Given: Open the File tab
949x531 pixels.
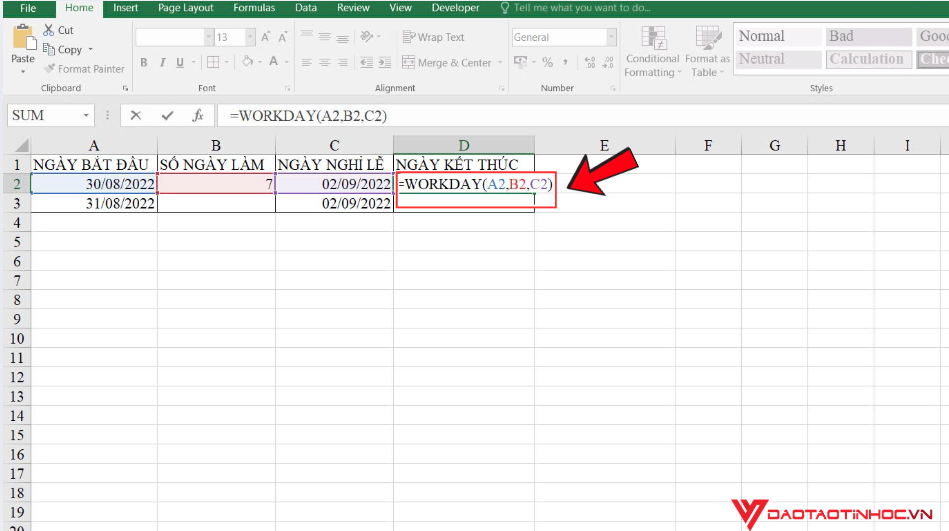Looking at the screenshot, I should tap(28, 8).
